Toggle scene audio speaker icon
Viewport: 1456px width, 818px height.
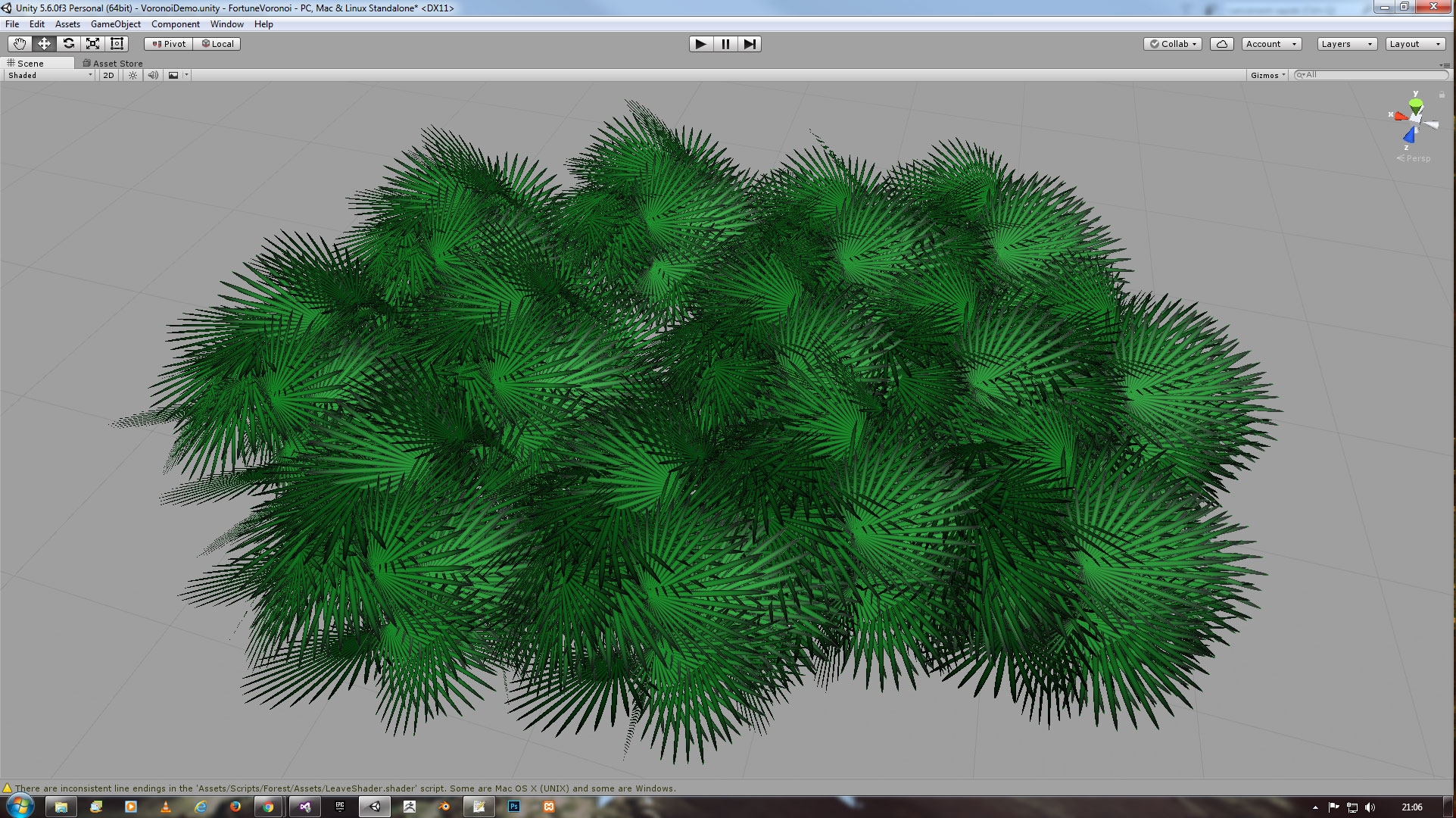[153, 75]
